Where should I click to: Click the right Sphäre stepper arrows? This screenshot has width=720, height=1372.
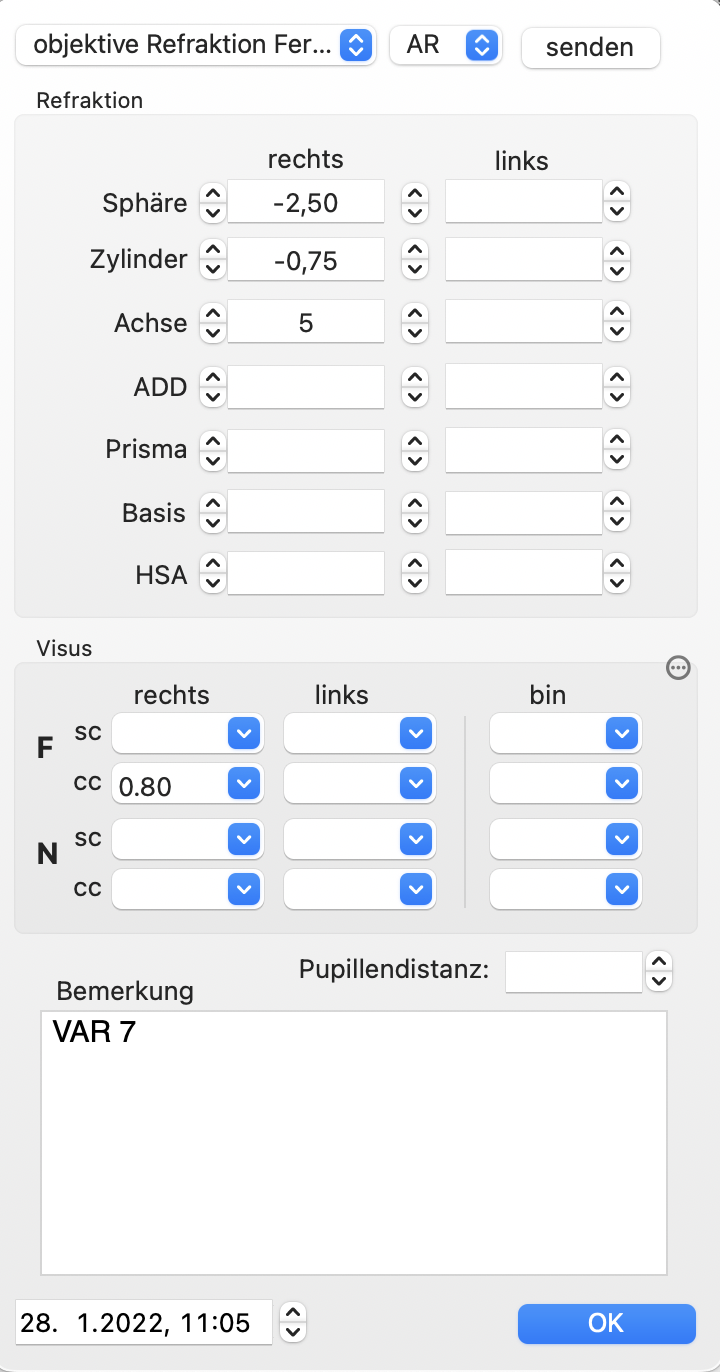pyautogui.click(x=213, y=202)
